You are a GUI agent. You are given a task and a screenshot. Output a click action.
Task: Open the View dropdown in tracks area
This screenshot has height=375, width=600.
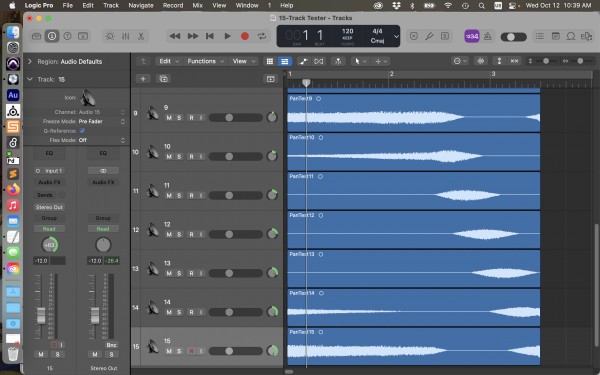pyautogui.click(x=243, y=61)
